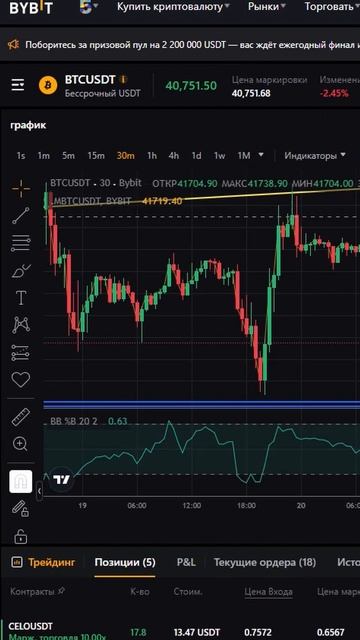The image size is (360, 640).
Task: Toggle lock all drawing tools
Action: point(20,536)
